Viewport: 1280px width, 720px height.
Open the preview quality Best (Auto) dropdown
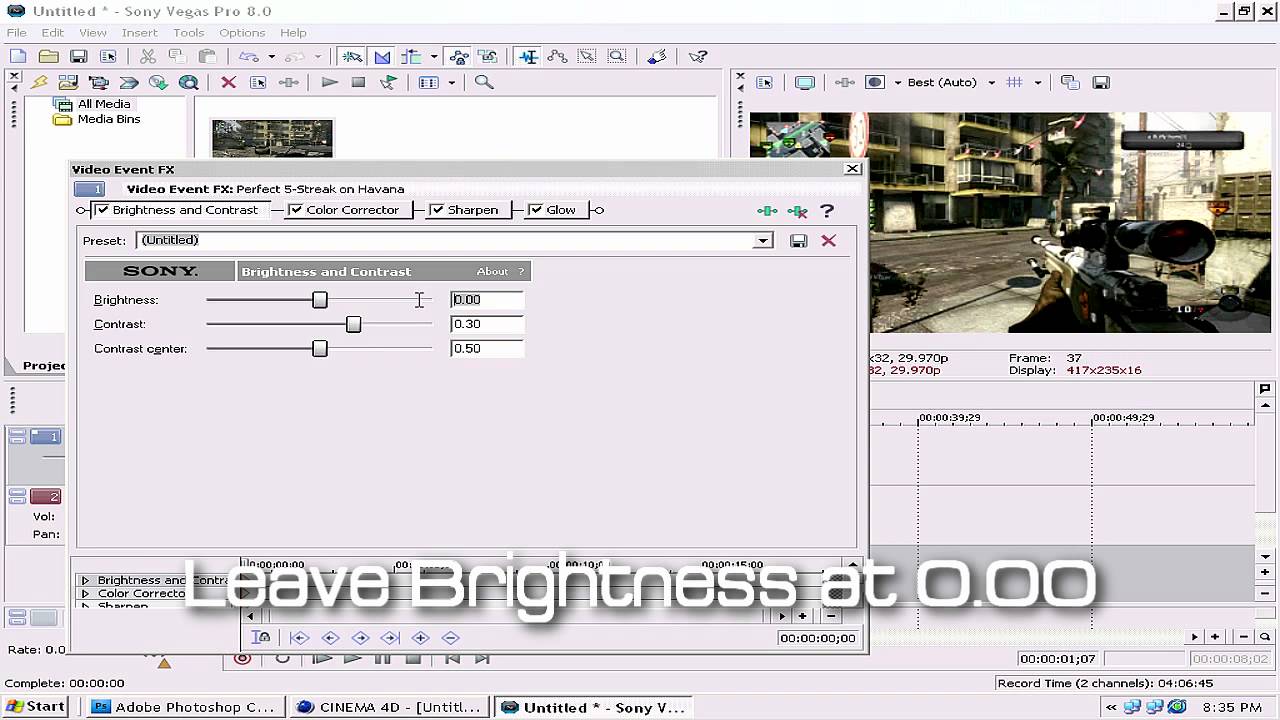[991, 82]
